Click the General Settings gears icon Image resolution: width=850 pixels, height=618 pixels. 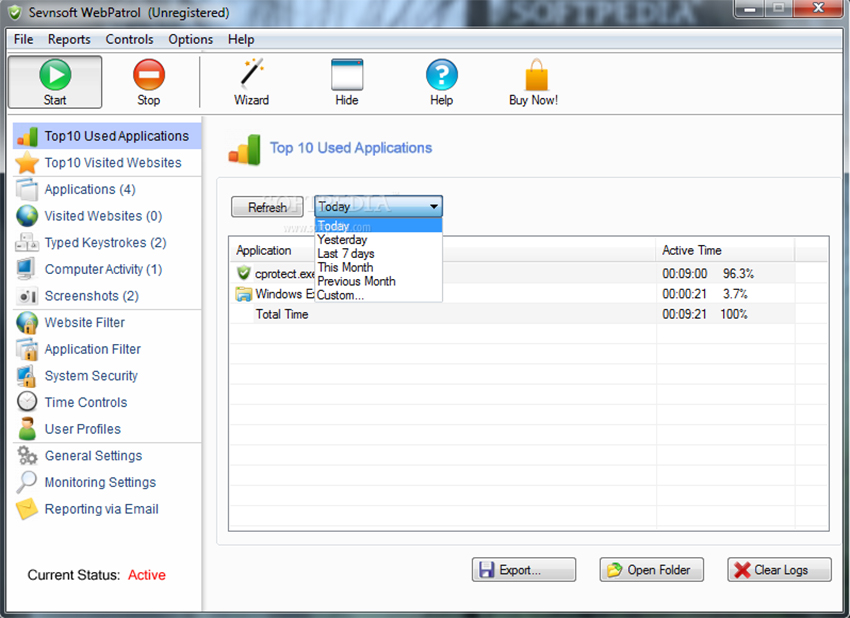[x=27, y=455]
